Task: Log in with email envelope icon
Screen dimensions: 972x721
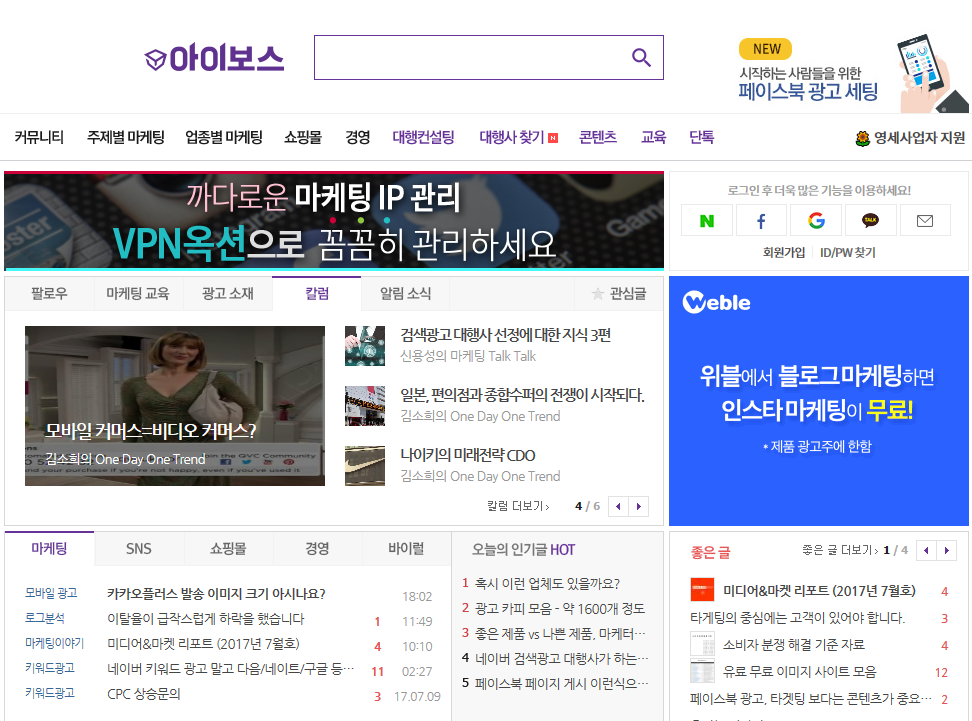Action: pyautogui.click(x=925, y=221)
